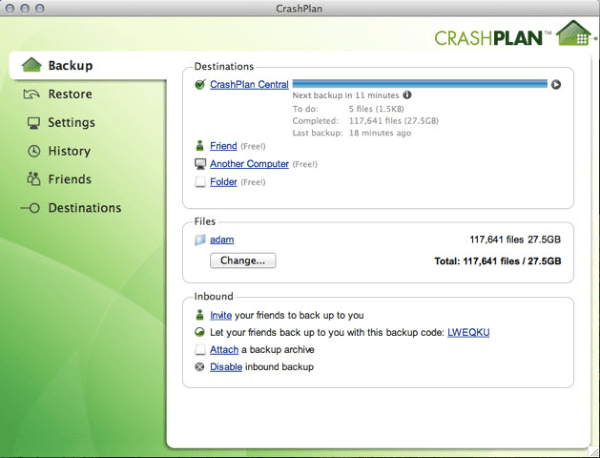
Task: Open the adam files link
Action: pyautogui.click(x=222, y=240)
